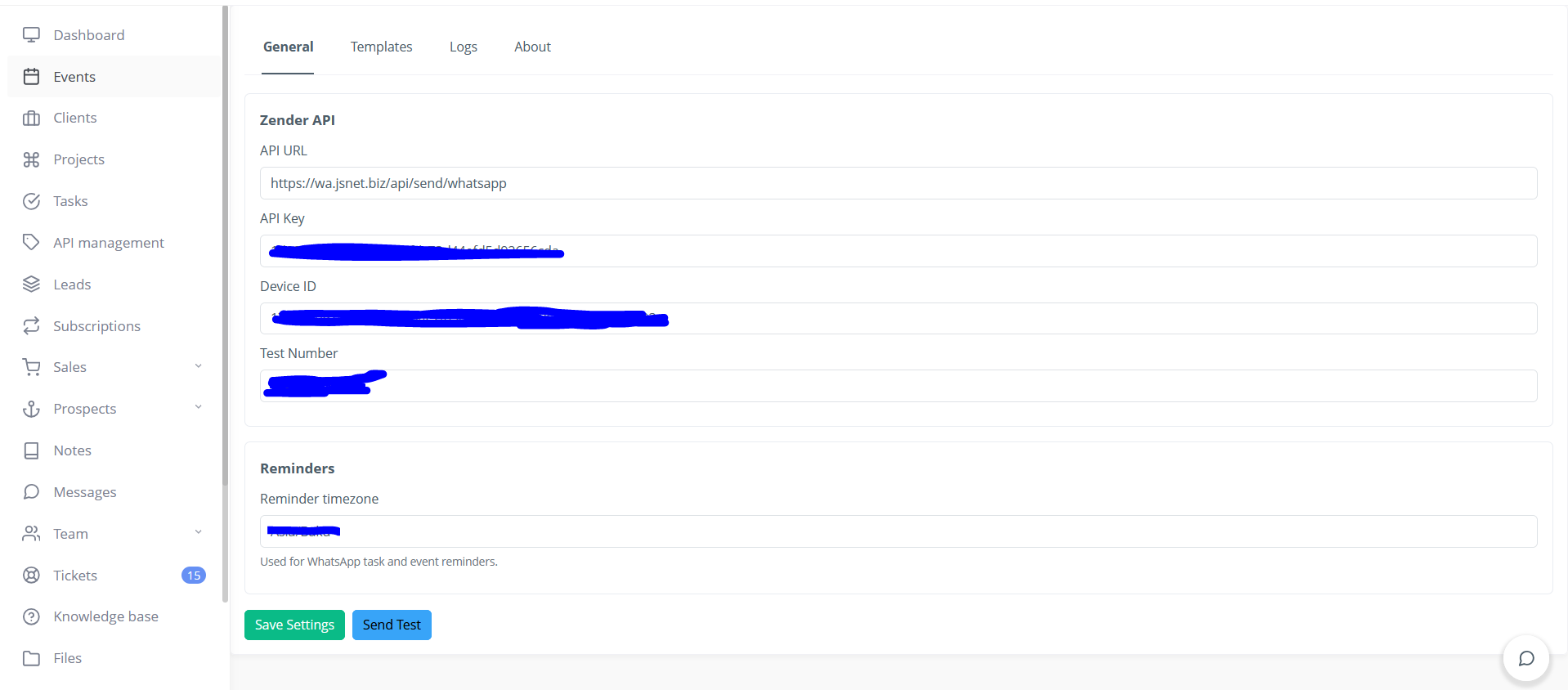Click the Messages speech bubble icon
This screenshot has height=690, width=1568.
coord(31,492)
